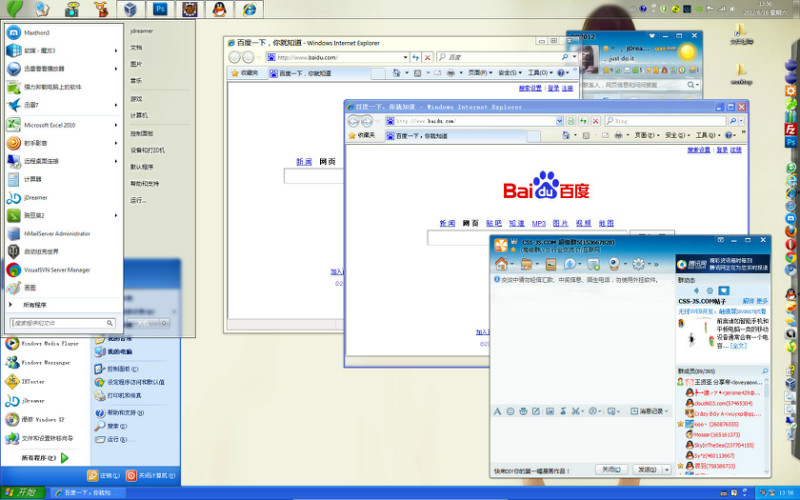Viewport: 800px width, 500px height.
Task: Click 搜索设置 link in front Baidu window
Action: (x=699, y=150)
